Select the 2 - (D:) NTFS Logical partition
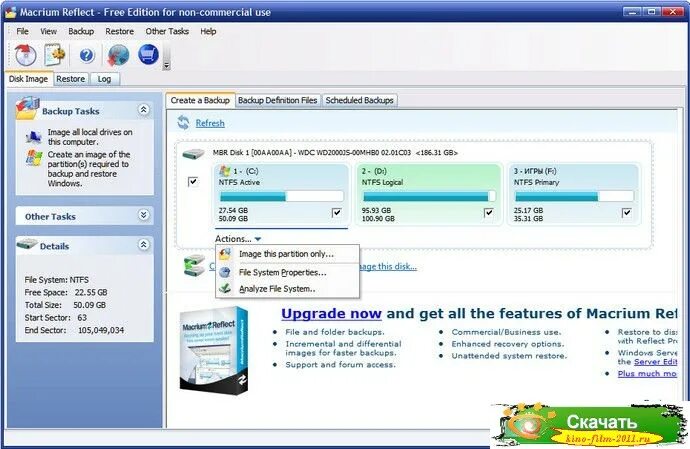690x449 pixels. pyautogui.click(x=429, y=195)
